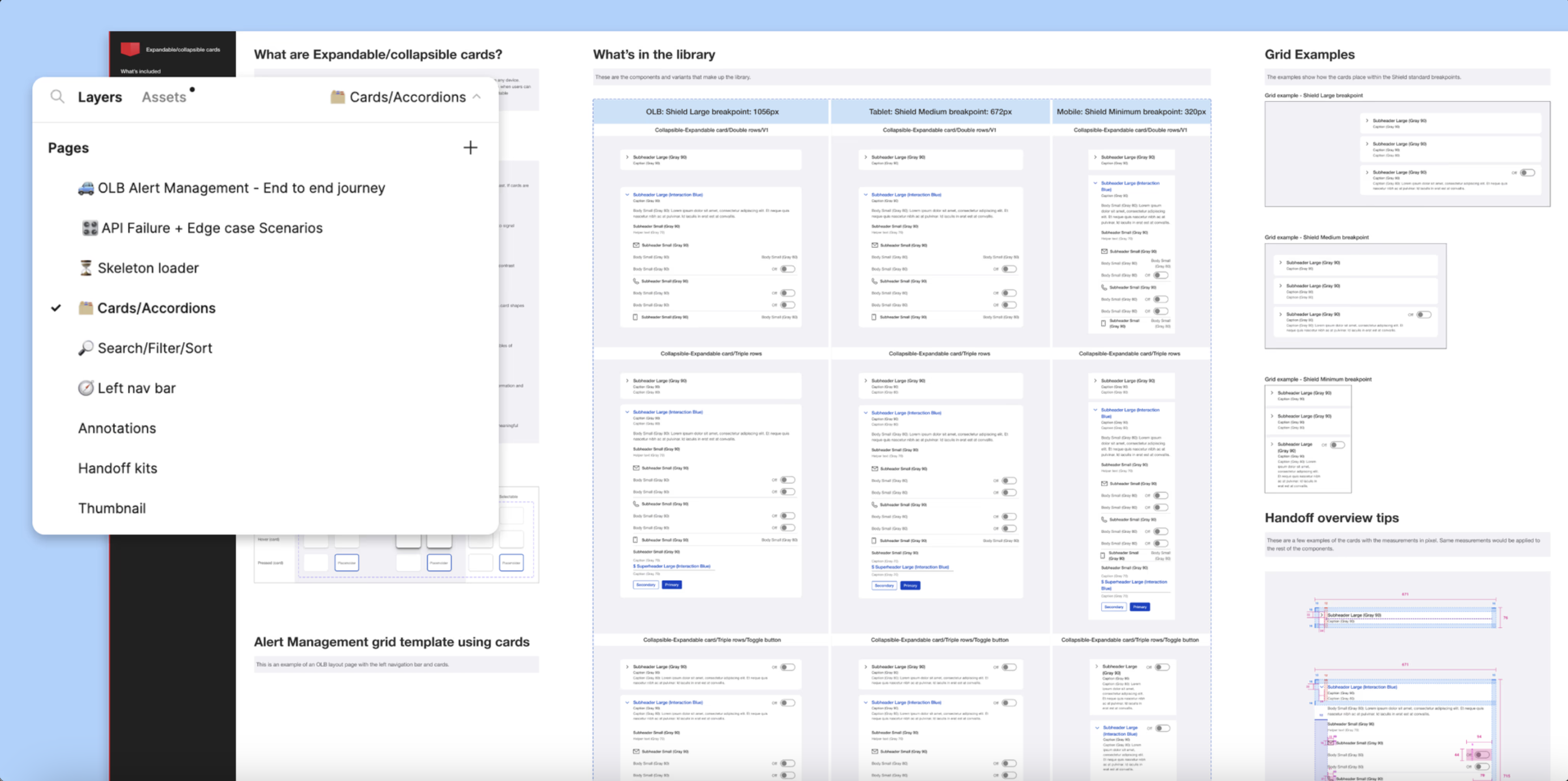Click the magnifier emoji beside Search/Filter/Sort

pyautogui.click(x=86, y=348)
